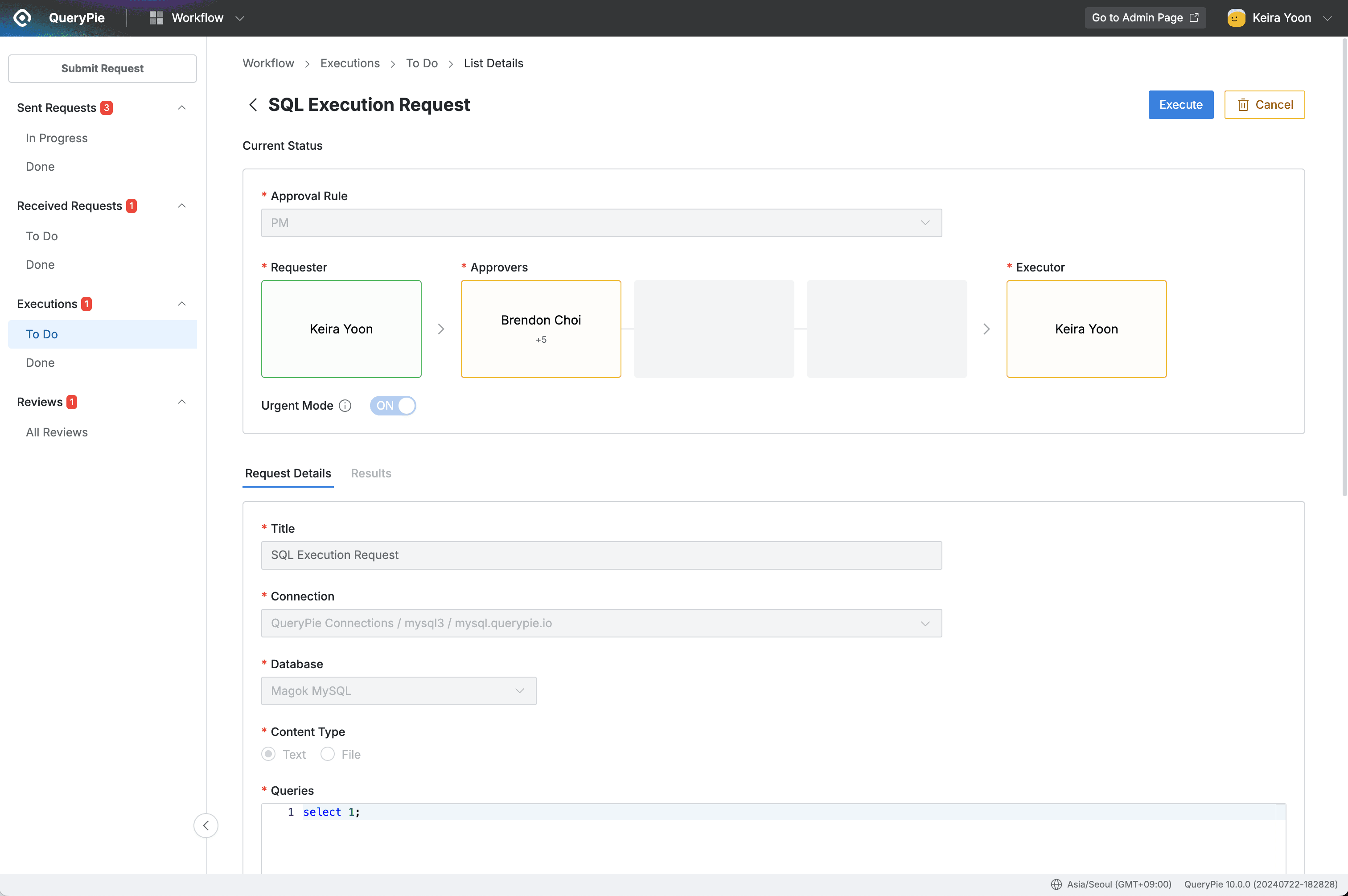Collapse the left sidebar with the chevron circle
Image resolution: width=1348 pixels, height=896 pixels.
(x=206, y=825)
